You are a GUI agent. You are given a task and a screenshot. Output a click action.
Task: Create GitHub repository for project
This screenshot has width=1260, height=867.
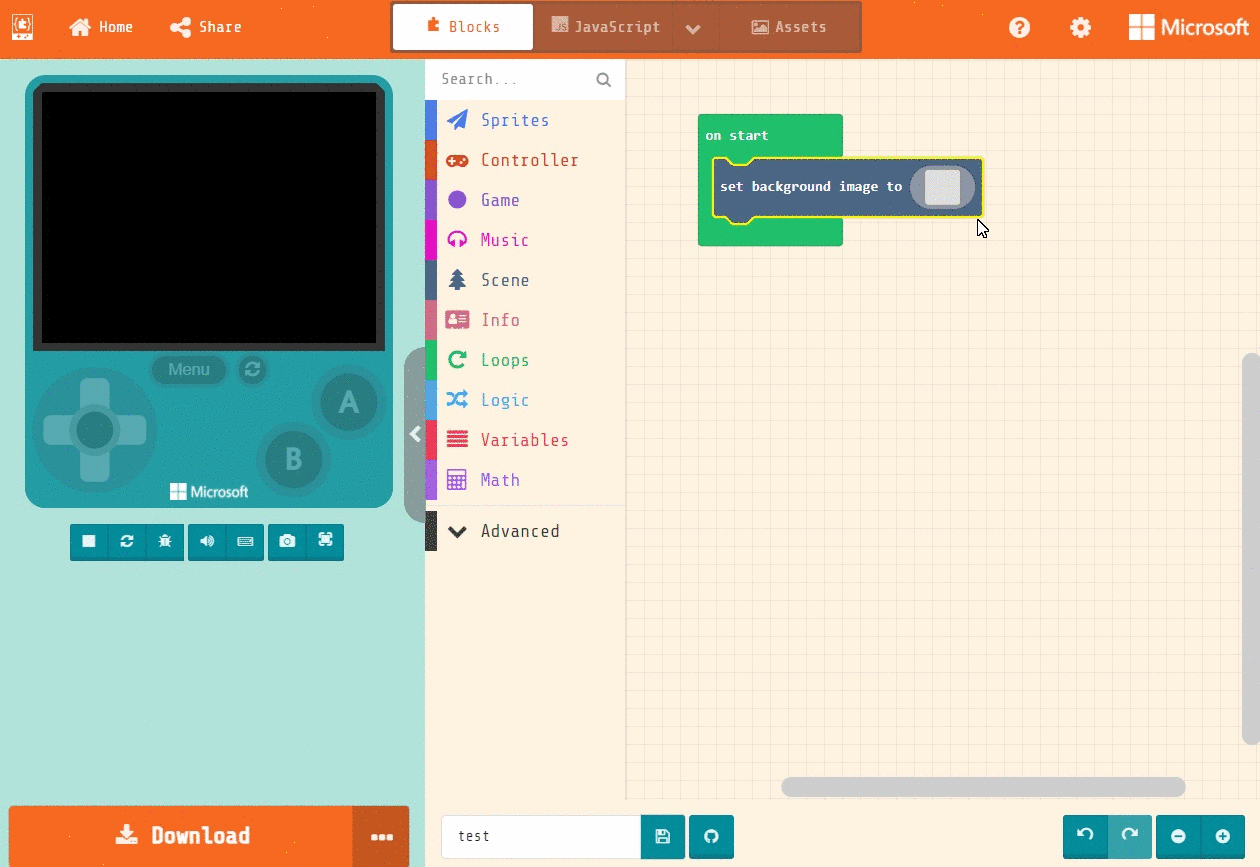[x=711, y=836]
